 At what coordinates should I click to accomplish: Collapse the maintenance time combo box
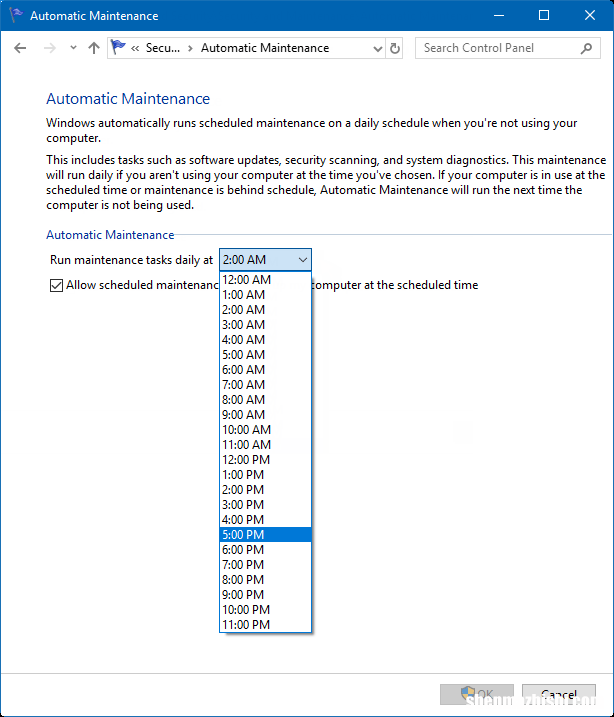pos(265,260)
